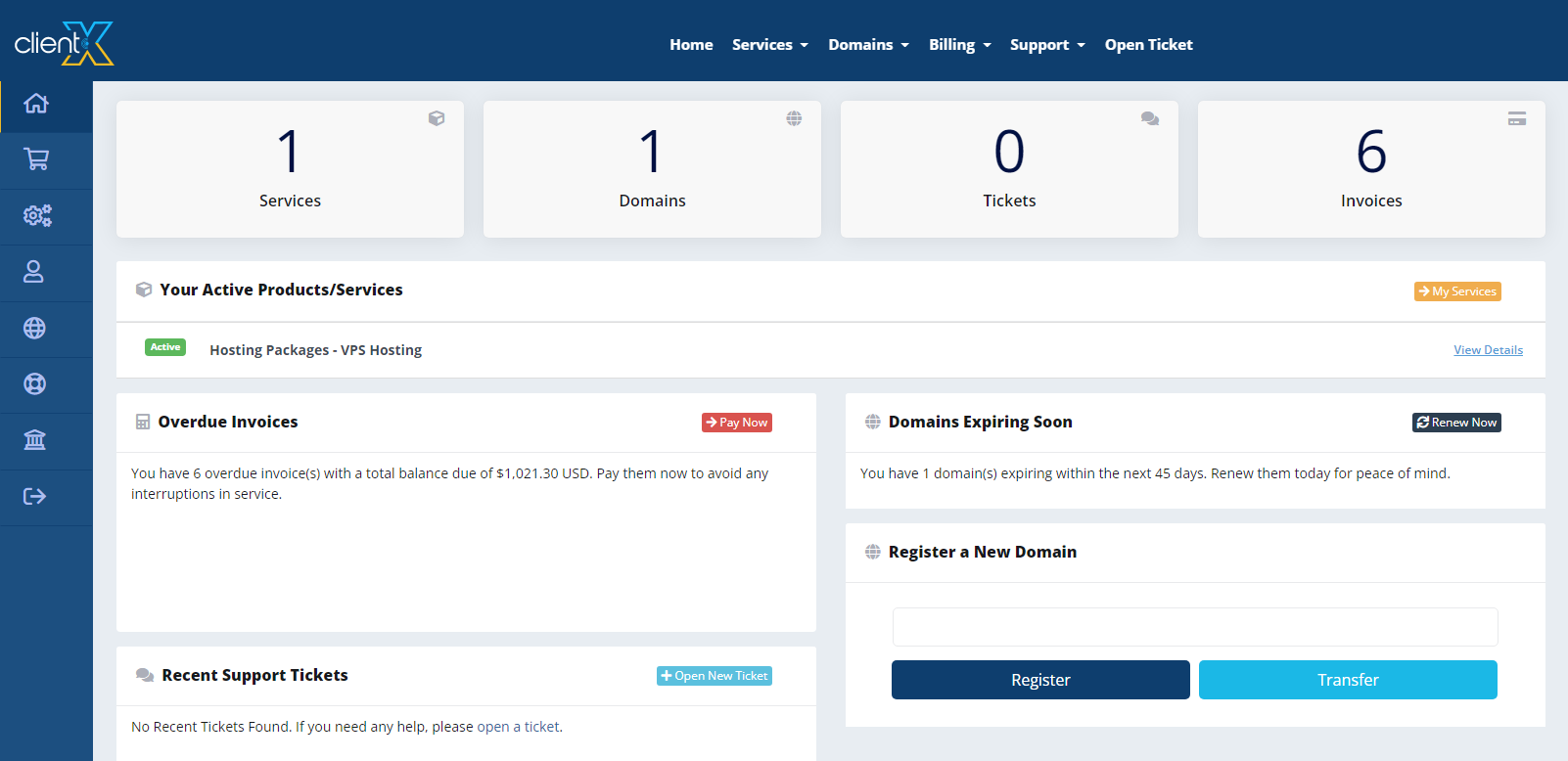Expand the Support dropdown menu
The height and width of the screenshot is (761, 1568).
point(1047,45)
